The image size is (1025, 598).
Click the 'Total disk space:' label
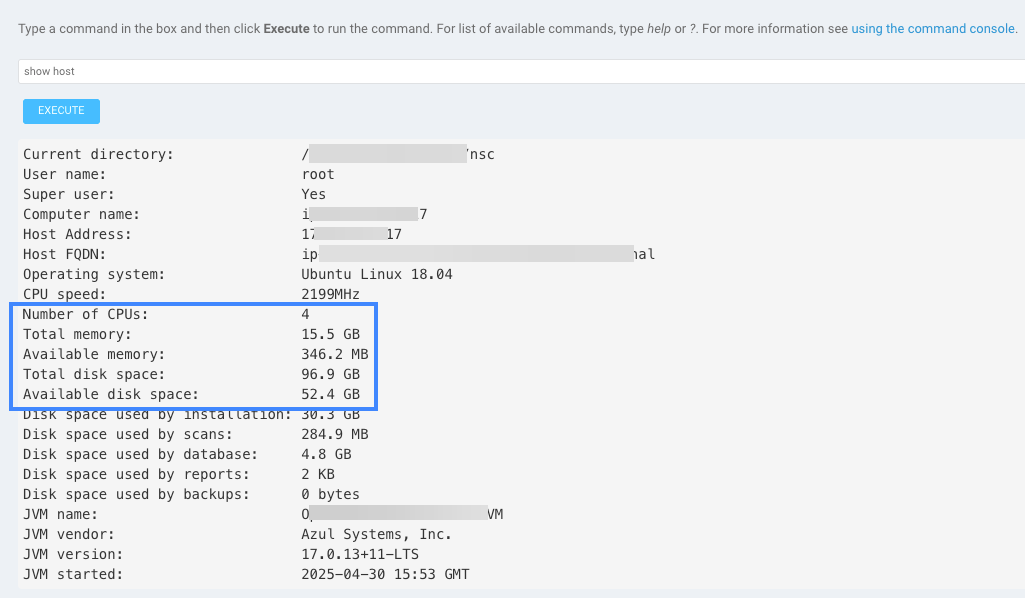(94, 374)
